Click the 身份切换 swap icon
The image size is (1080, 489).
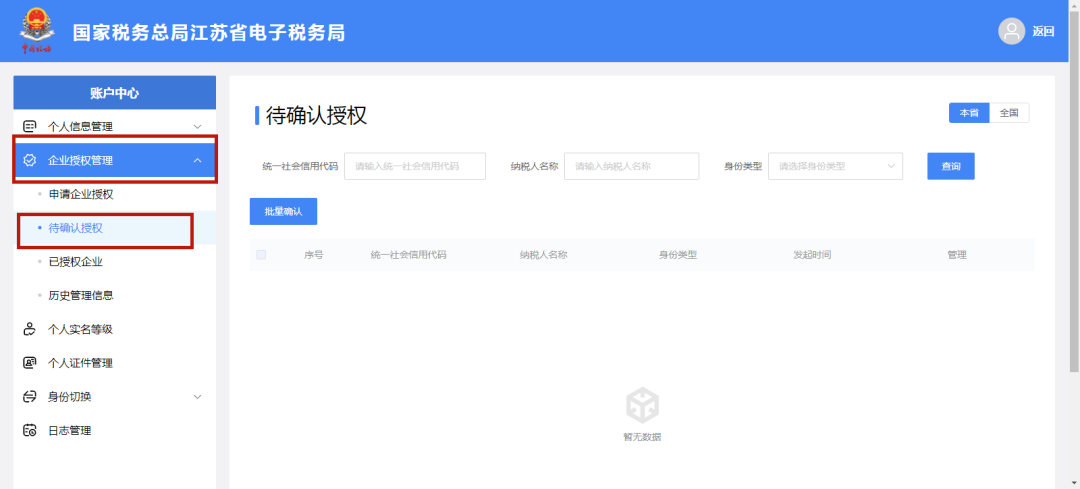[30, 397]
